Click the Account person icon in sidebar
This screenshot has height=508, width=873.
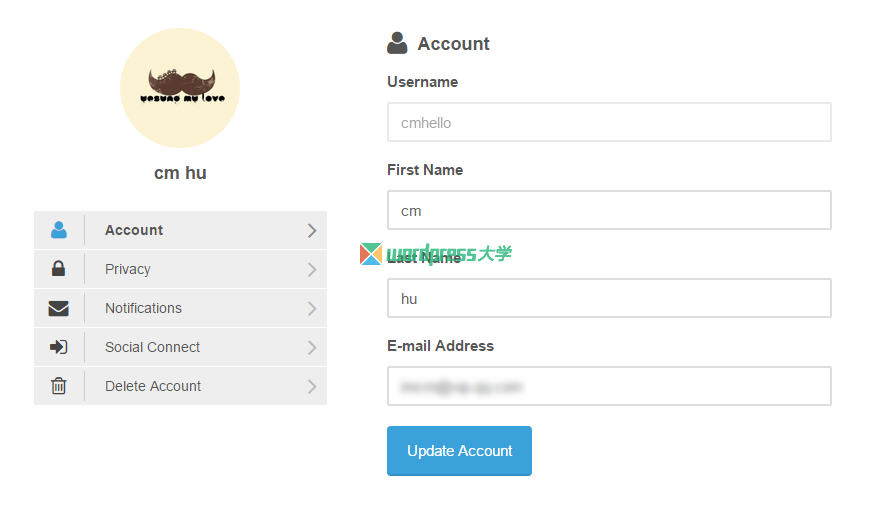tap(59, 230)
